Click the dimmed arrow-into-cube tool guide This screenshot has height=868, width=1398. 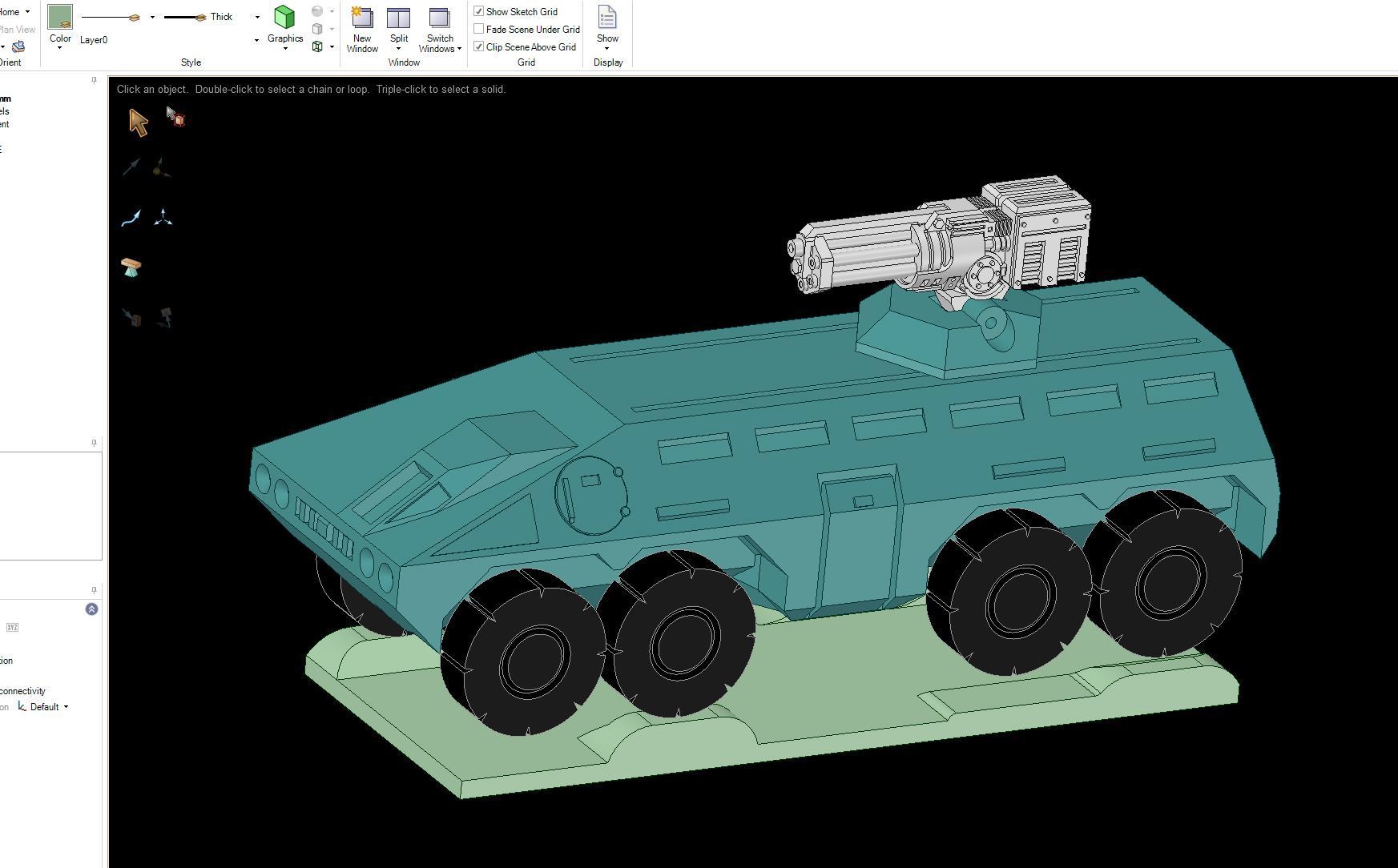(x=132, y=318)
